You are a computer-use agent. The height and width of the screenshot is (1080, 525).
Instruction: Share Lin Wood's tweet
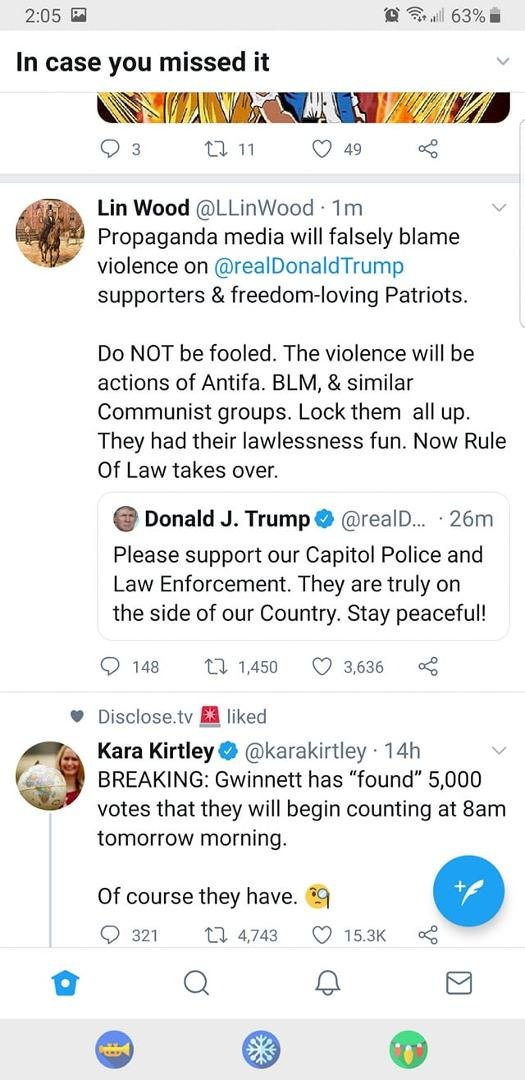pos(428,667)
